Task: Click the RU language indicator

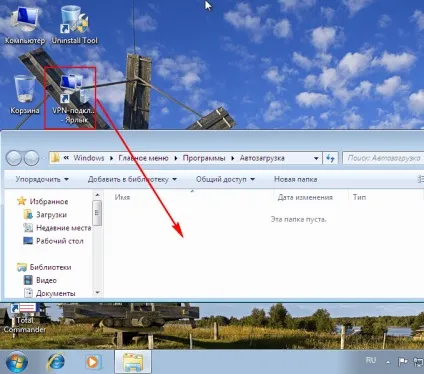Action: [x=371, y=360]
